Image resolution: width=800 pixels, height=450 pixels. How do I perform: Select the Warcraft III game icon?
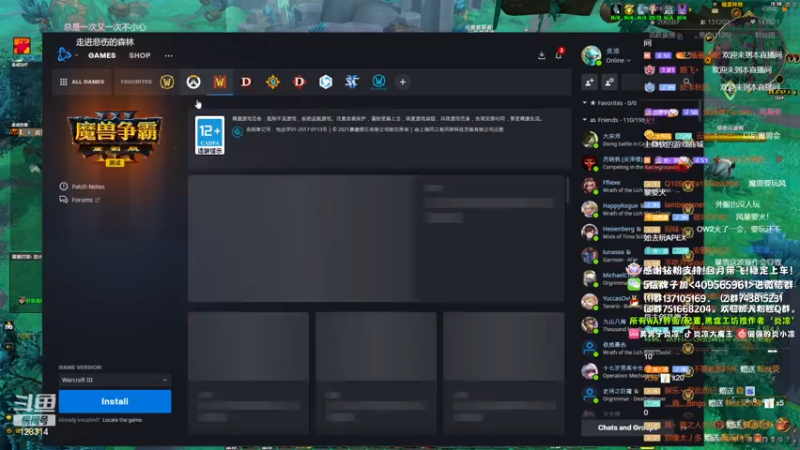click(x=220, y=82)
